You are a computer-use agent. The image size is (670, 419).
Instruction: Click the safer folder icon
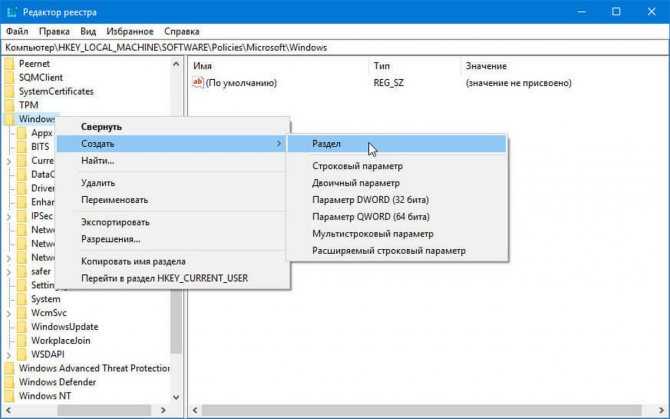pyautogui.click(x=22, y=271)
